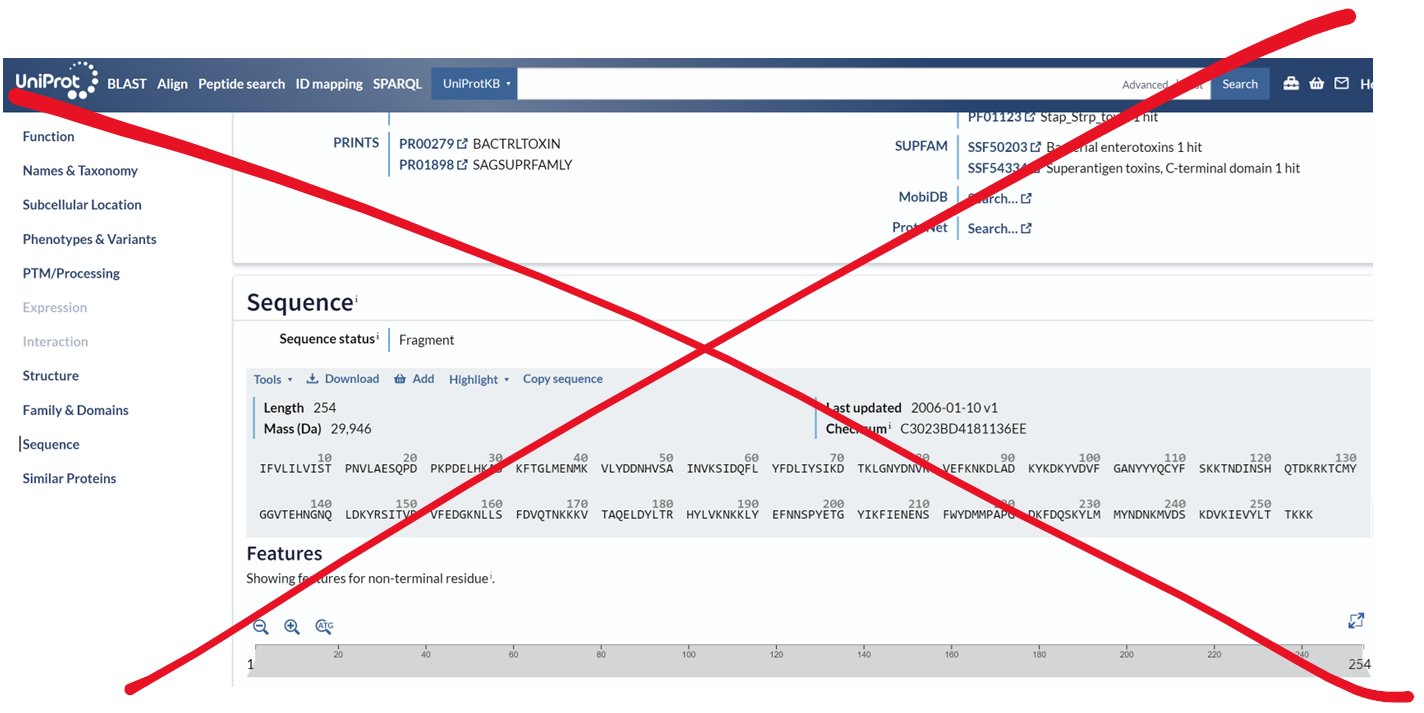Jump to Family & Domains section
Screen dimensions: 1424x713
tap(76, 410)
